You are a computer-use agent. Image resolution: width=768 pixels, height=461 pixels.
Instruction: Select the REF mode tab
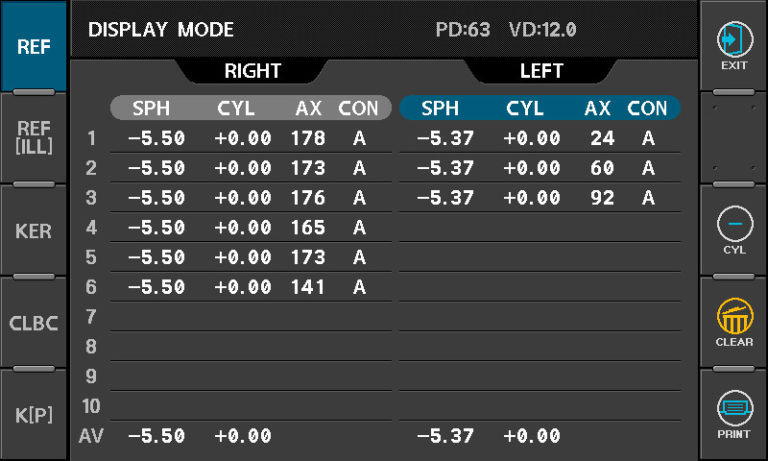(x=33, y=46)
